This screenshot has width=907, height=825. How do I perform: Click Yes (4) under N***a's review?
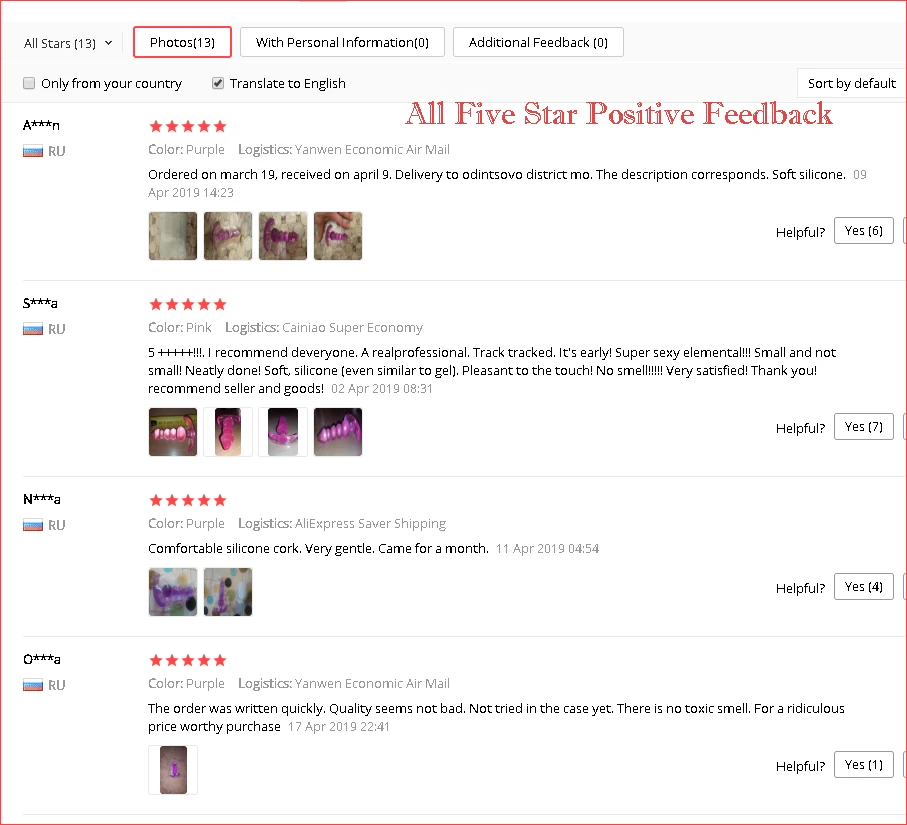[x=863, y=587]
